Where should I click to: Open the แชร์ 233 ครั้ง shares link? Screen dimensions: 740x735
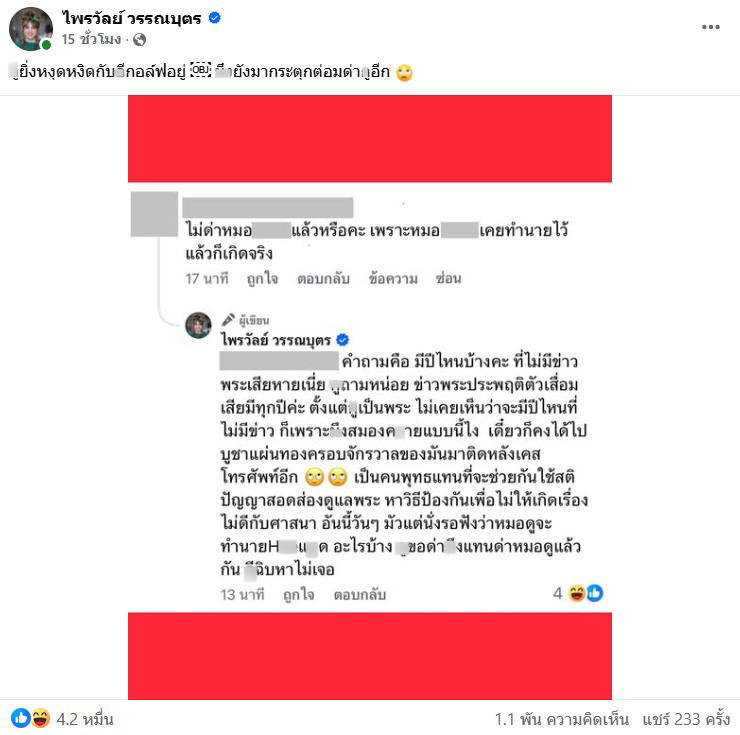click(x=686, y=719)
